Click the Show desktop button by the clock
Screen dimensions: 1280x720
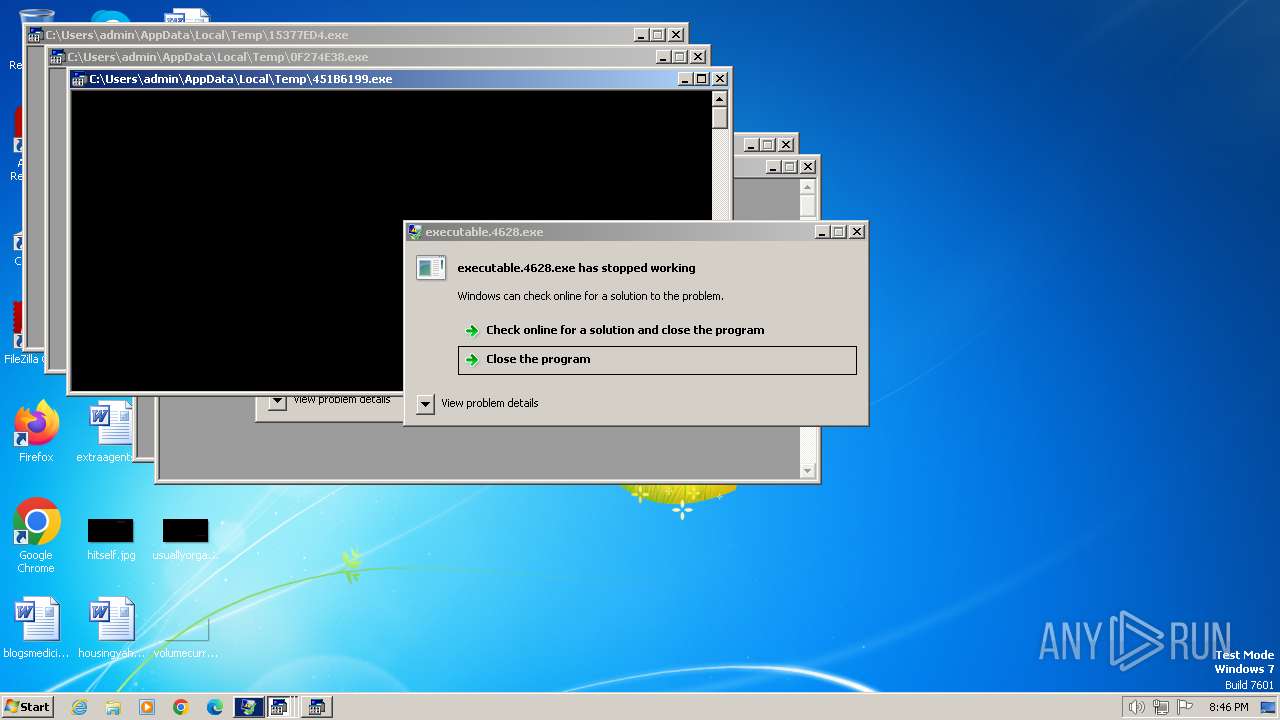pyautogui.click(x=1268, y=707)
